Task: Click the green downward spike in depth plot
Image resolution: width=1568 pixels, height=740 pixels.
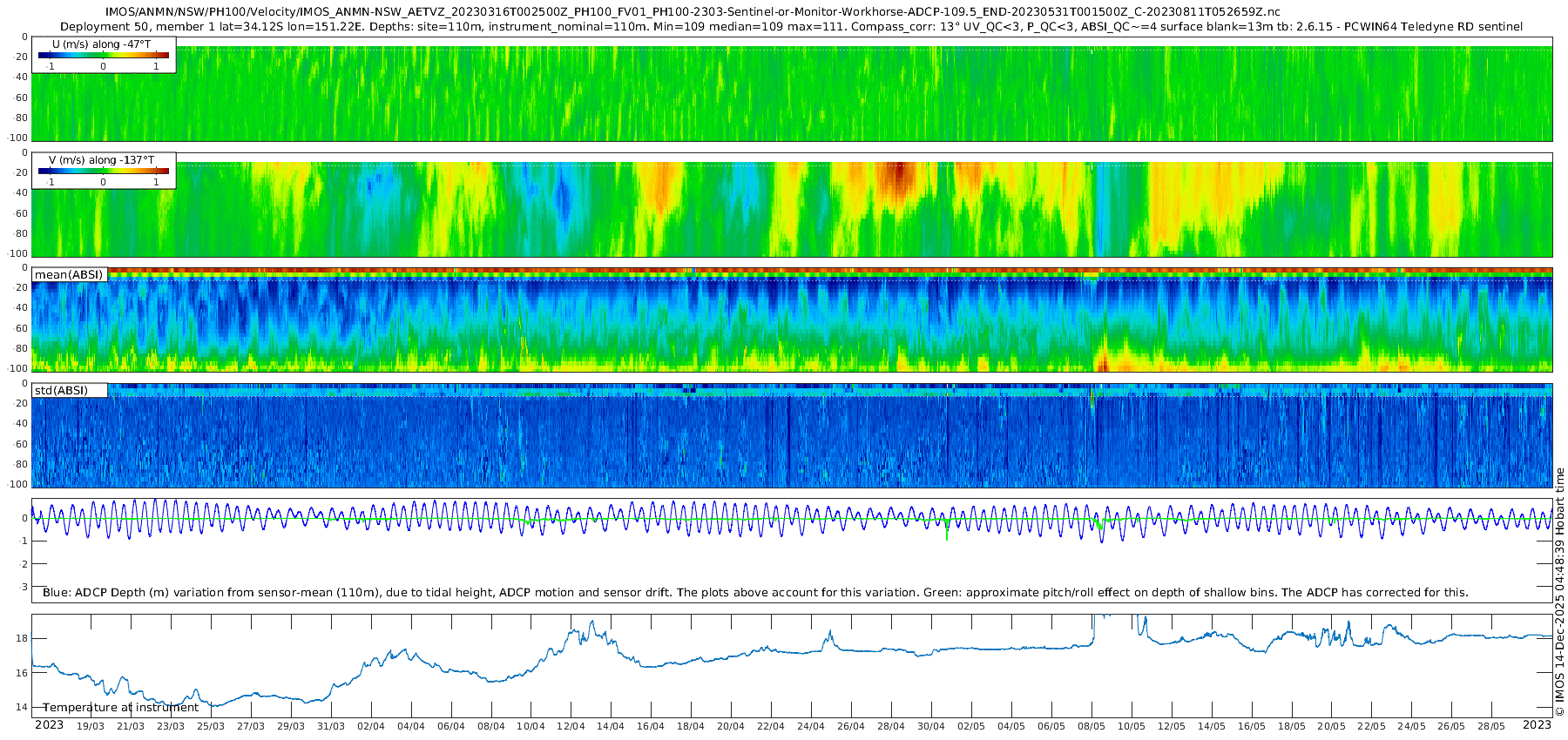Action: pos(947,533)
